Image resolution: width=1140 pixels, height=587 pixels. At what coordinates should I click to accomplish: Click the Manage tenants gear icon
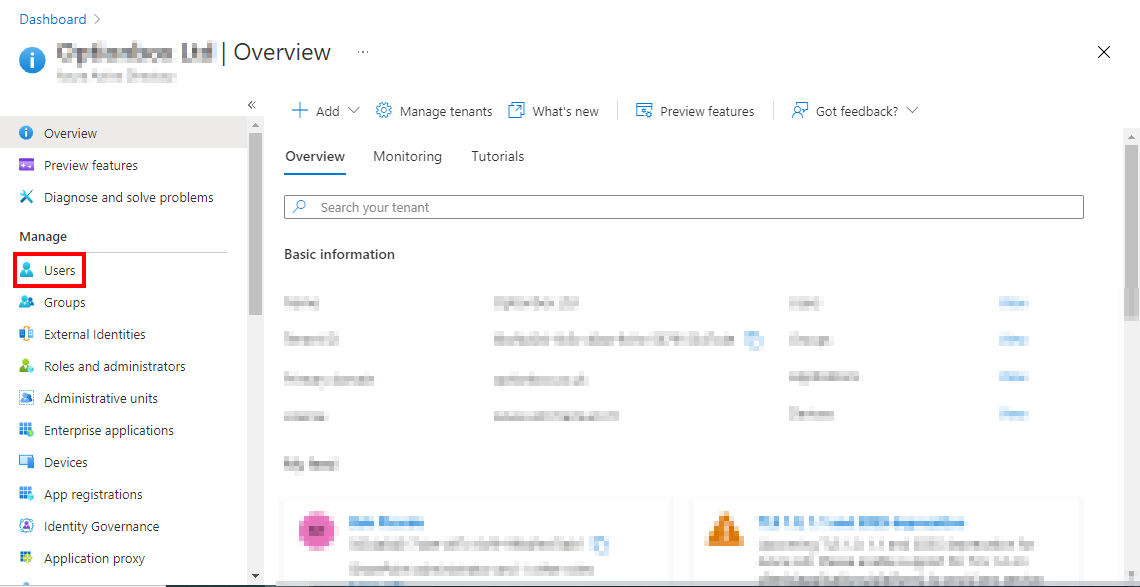click(x=383, y=111)
